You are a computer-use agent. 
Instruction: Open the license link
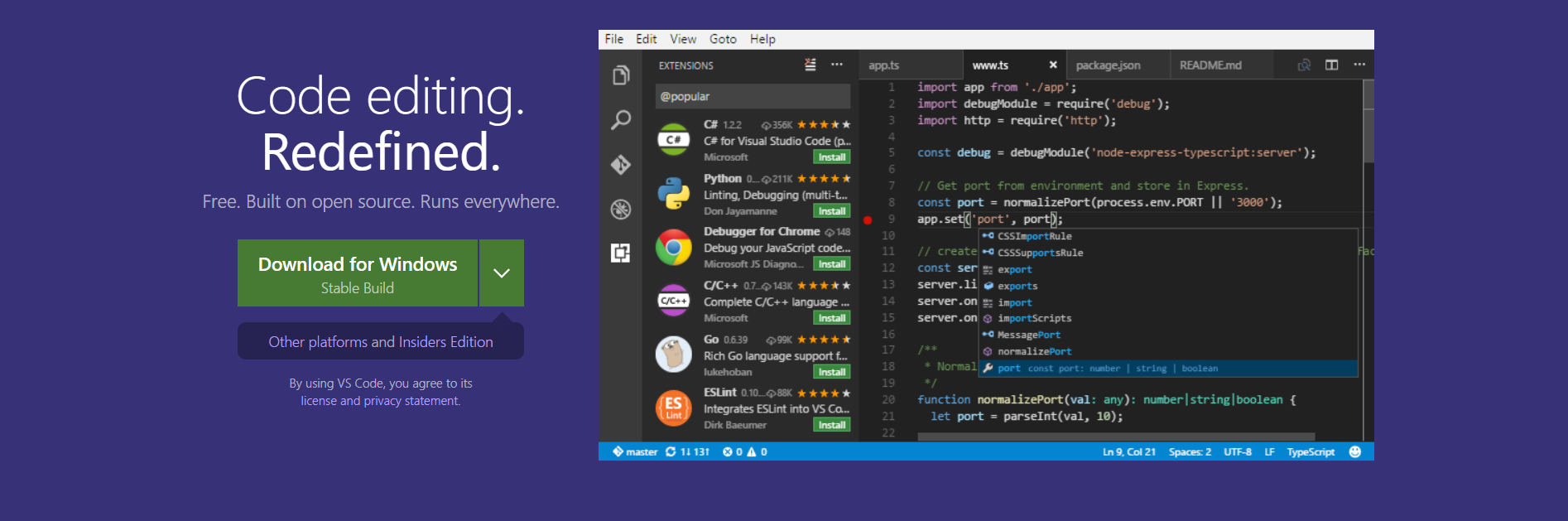(319, 401)
